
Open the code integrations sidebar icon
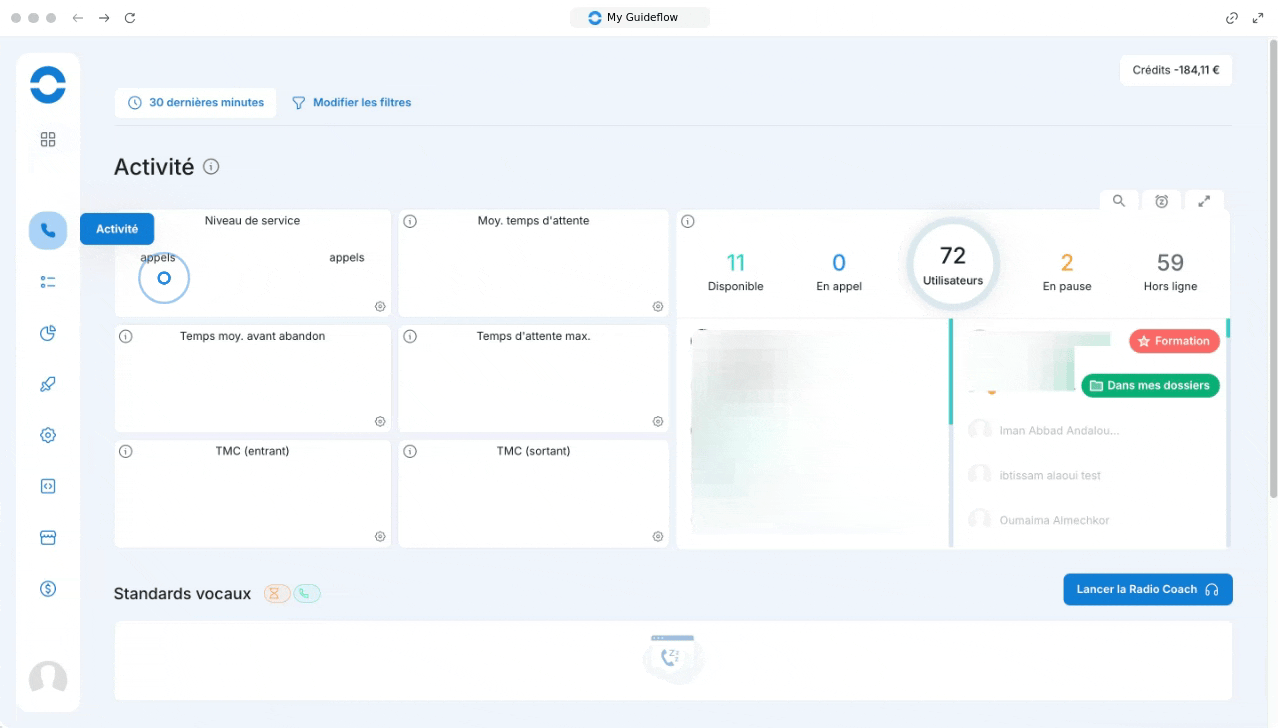pos(48,486)
